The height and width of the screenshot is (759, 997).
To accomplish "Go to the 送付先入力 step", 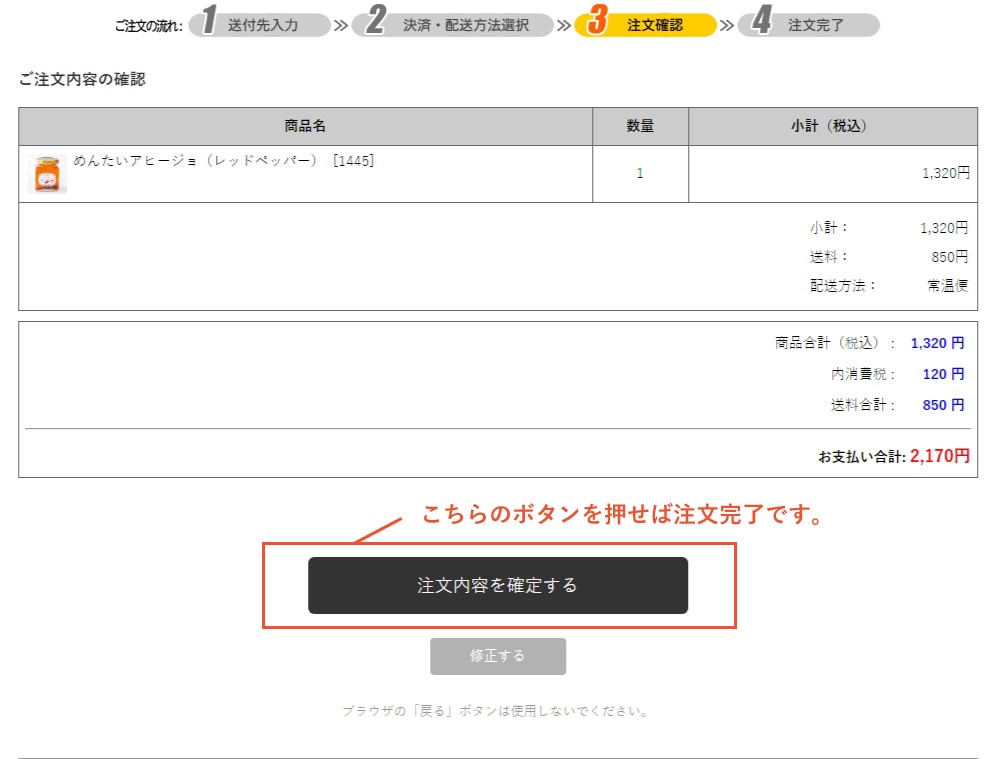I will coord(263,25).
